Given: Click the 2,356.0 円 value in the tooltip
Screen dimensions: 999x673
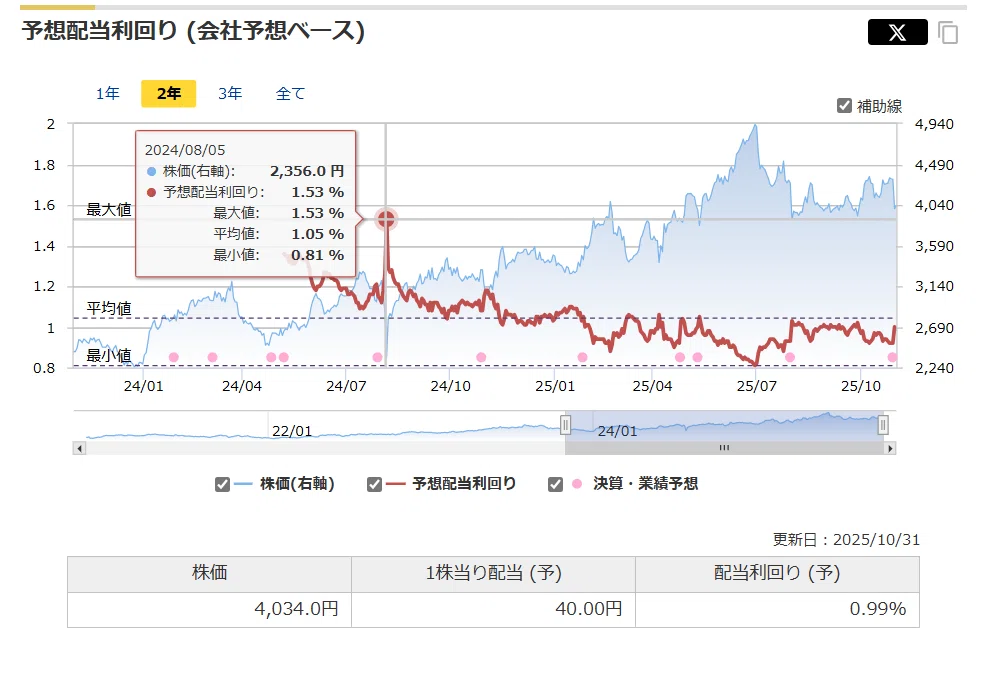Looking at the screenshot, I should [x=307, y=171].
